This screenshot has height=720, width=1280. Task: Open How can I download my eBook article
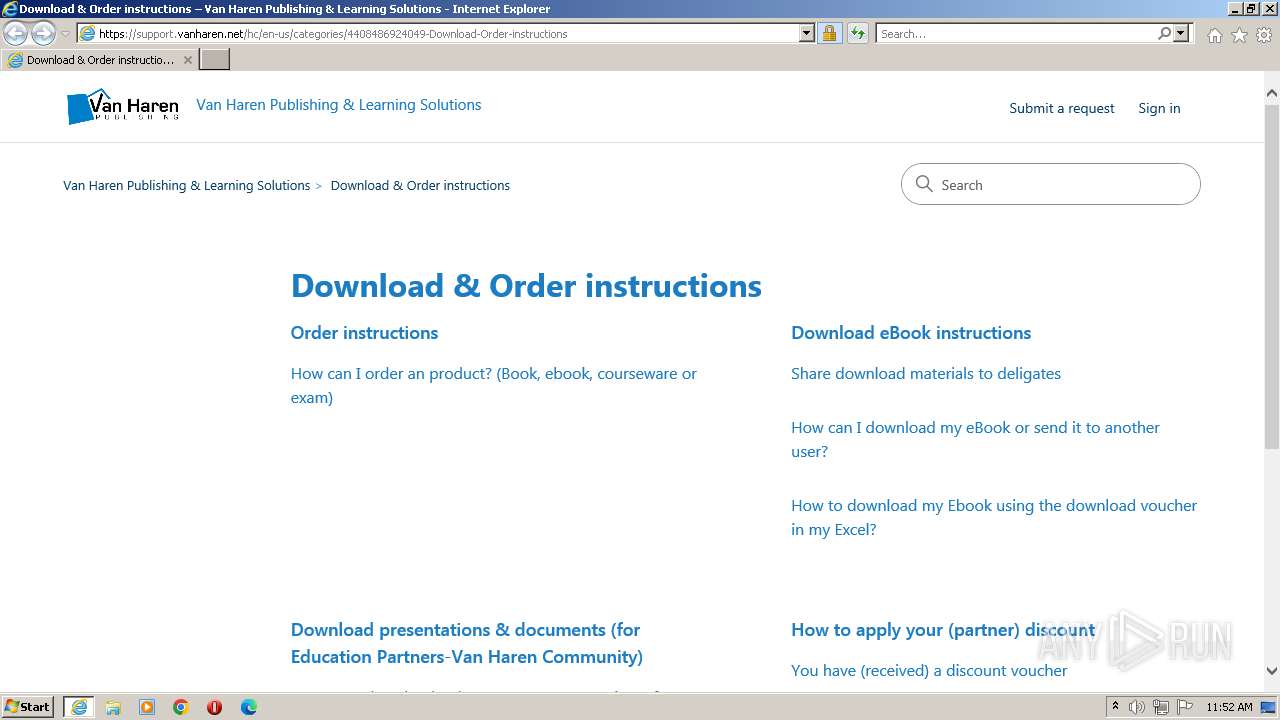point(975,439)
